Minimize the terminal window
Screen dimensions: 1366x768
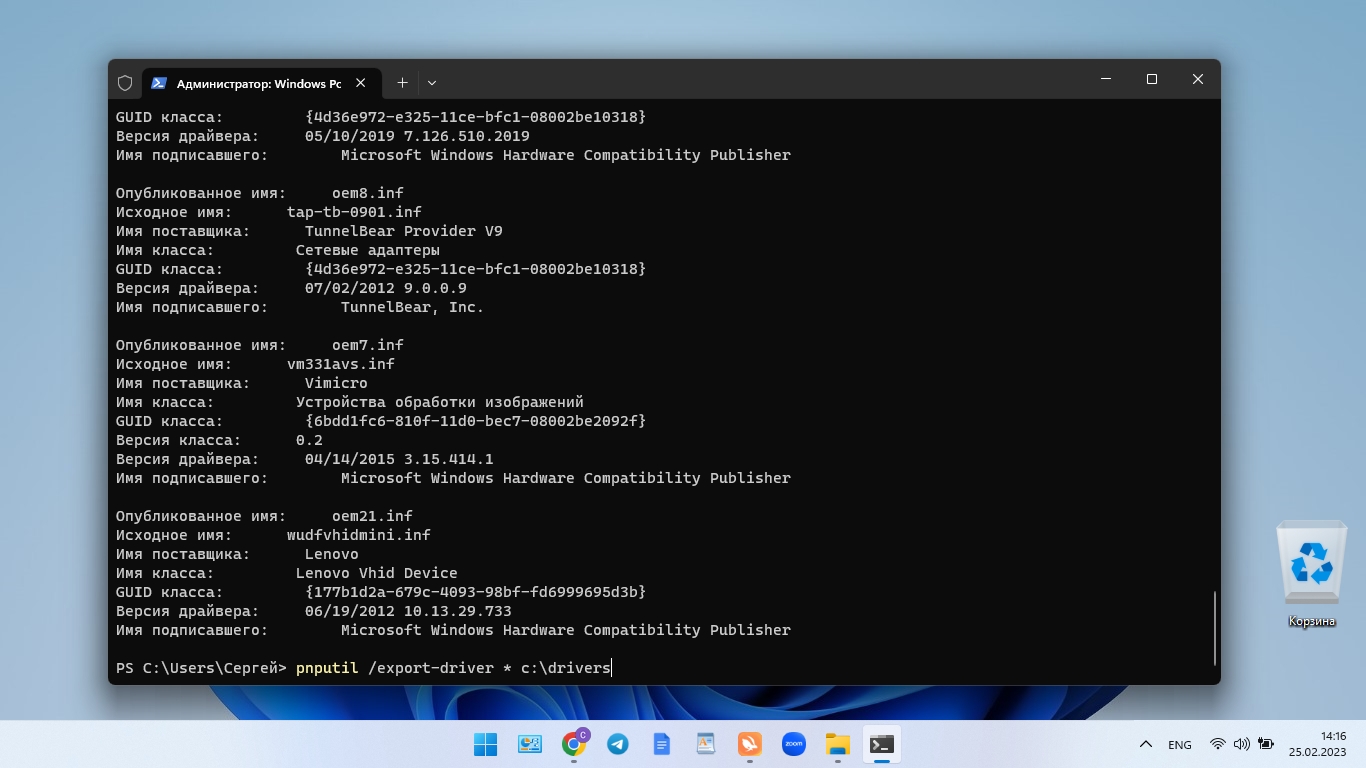coord(1106,79)
